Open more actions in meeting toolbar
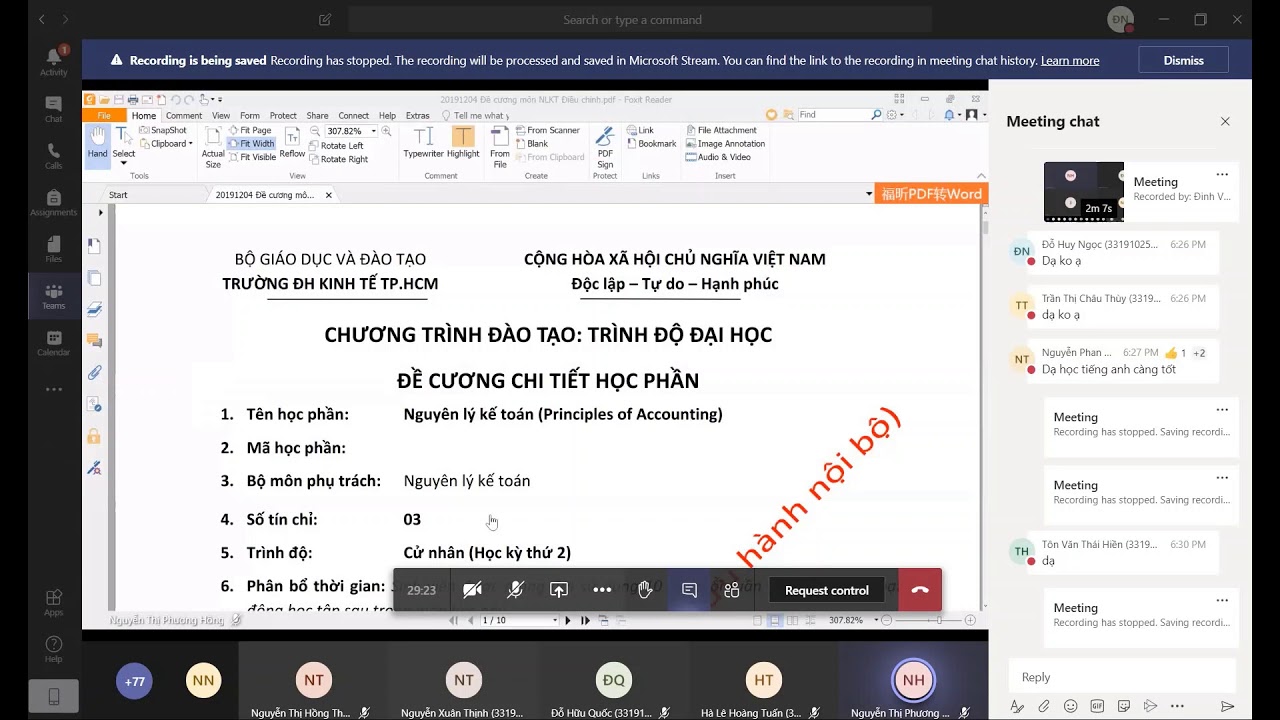1280x720 pixels. click(602, 590)
